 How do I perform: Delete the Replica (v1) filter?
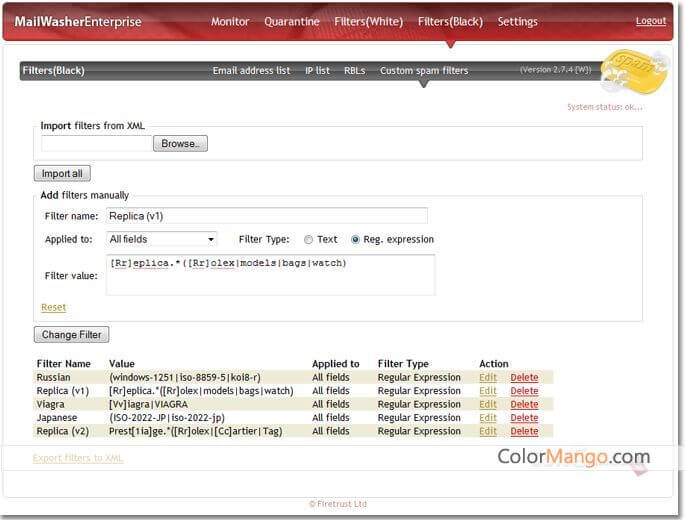pyautogui.click(x=524, y=391)
